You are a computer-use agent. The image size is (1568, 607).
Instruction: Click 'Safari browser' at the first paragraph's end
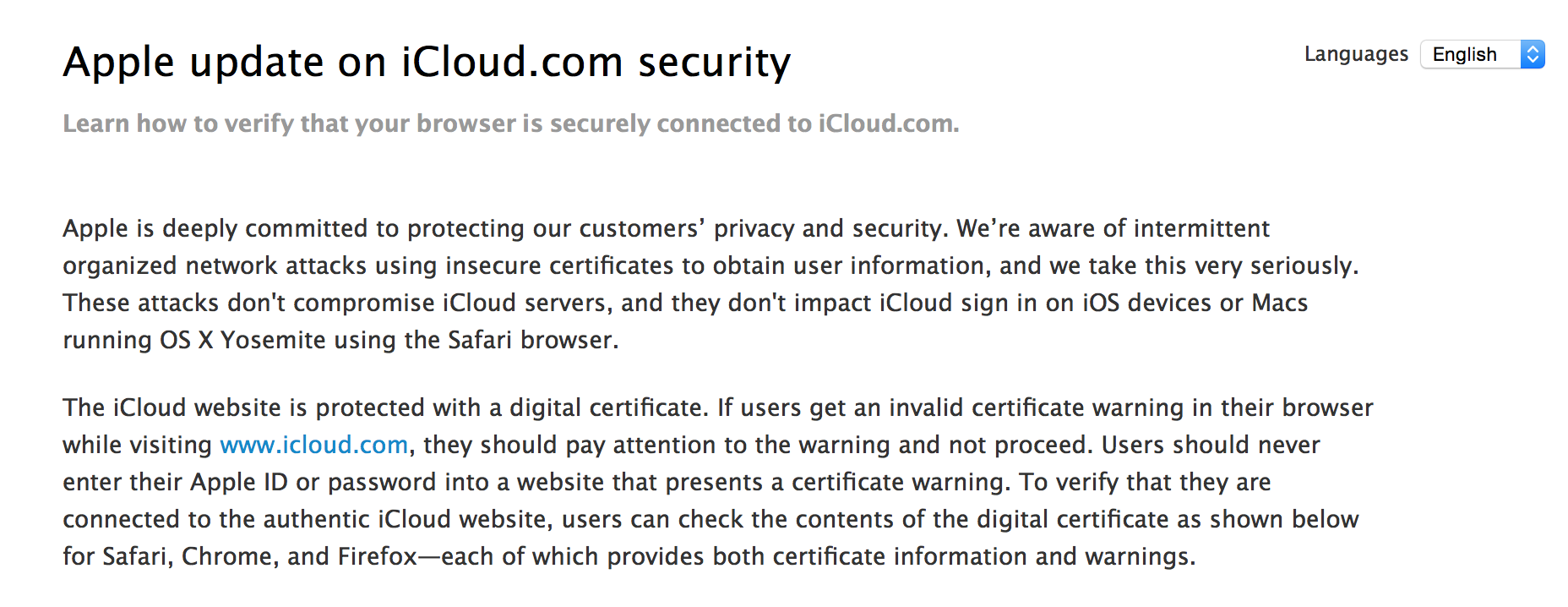(532, 340)
